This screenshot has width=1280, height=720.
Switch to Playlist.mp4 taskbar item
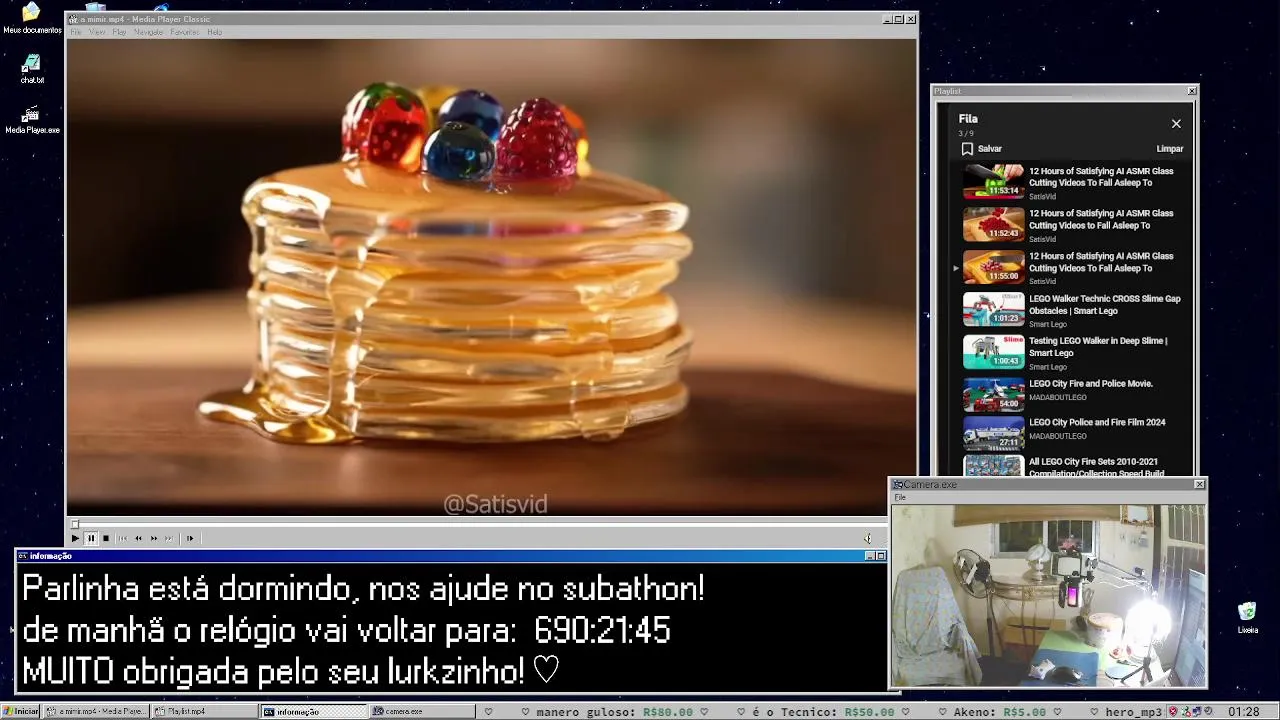(204, 712)
